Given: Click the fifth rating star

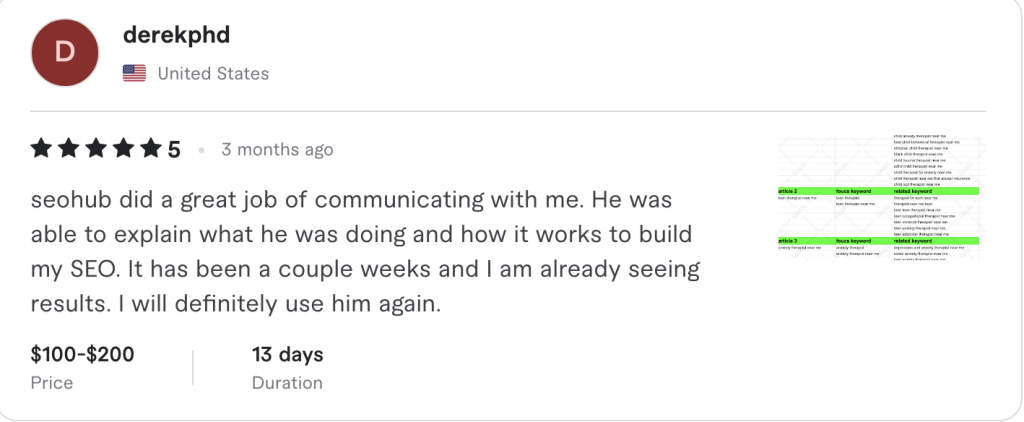Looking at the screenshot, I should tap(150, 150).
